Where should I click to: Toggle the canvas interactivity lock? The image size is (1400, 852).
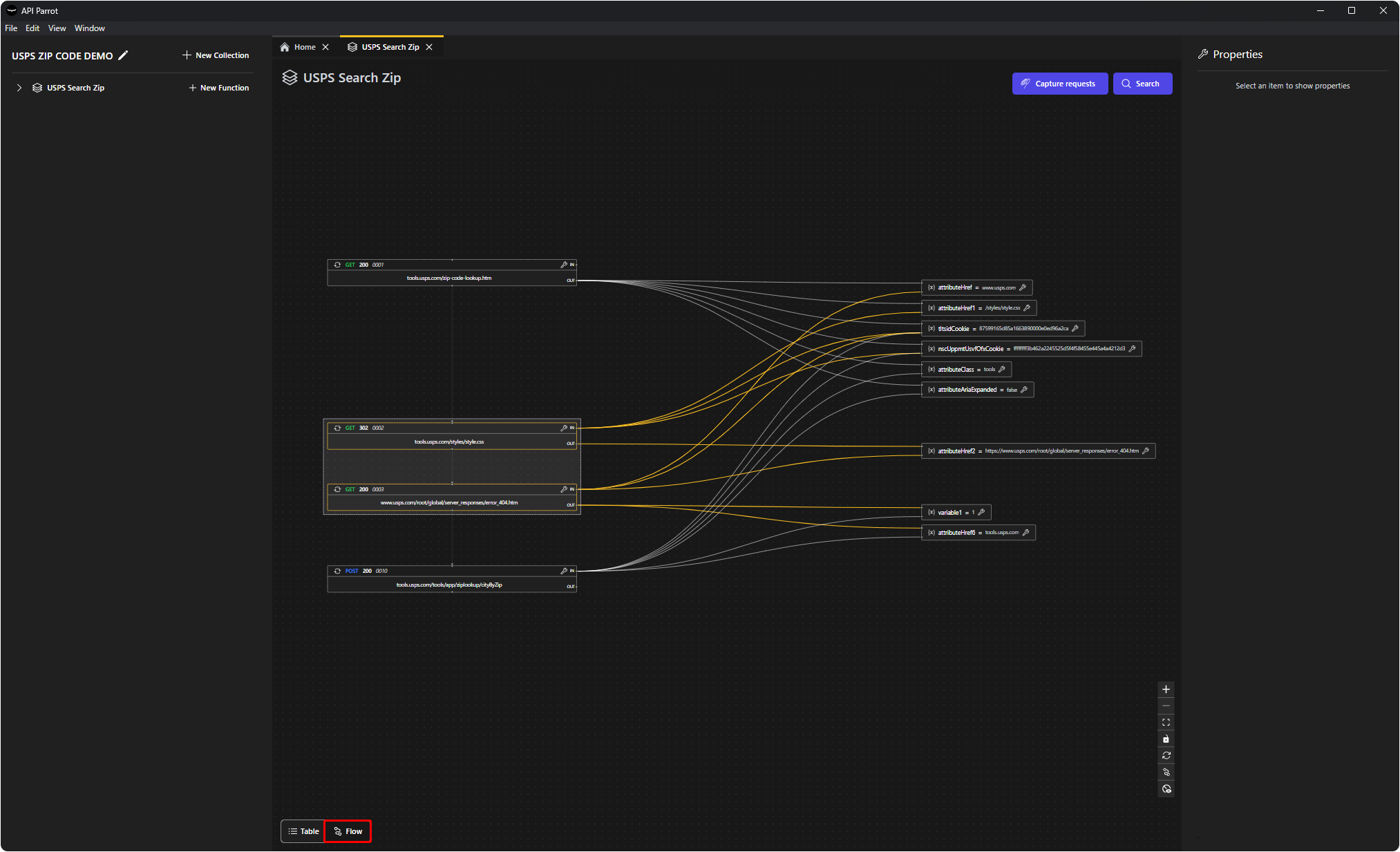1166,739
